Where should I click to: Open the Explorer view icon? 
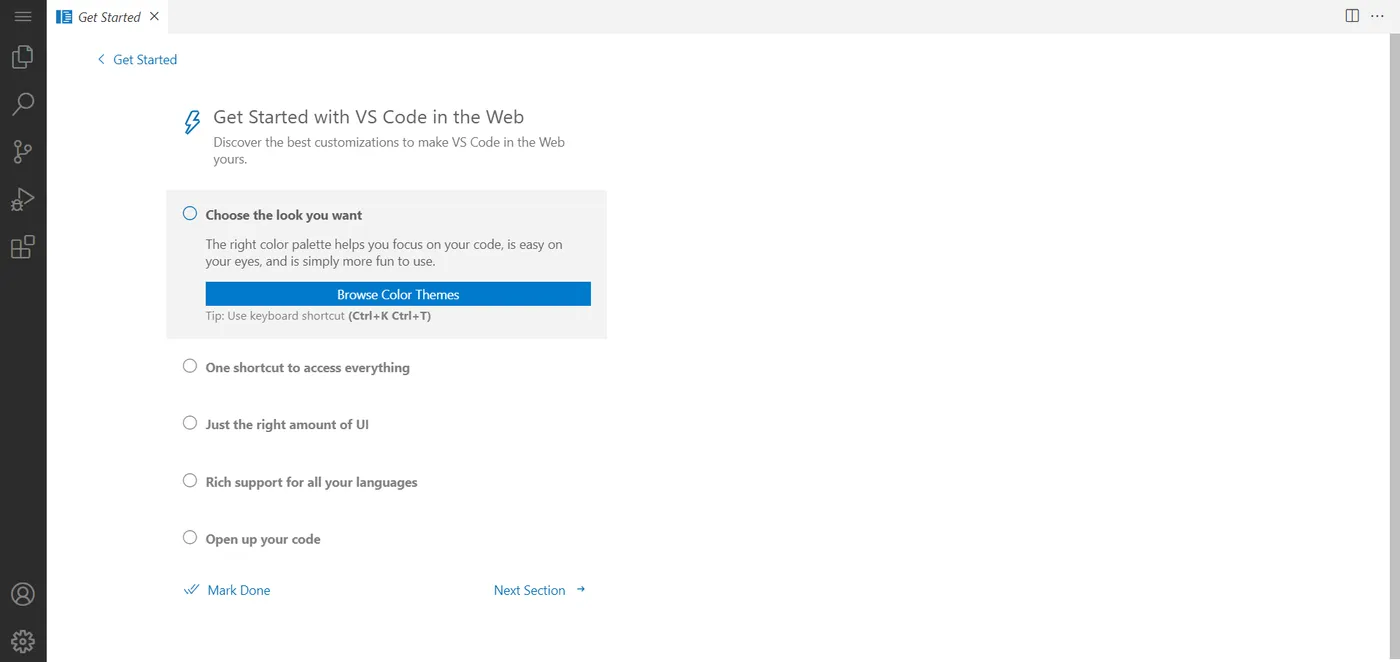point(22,57)
